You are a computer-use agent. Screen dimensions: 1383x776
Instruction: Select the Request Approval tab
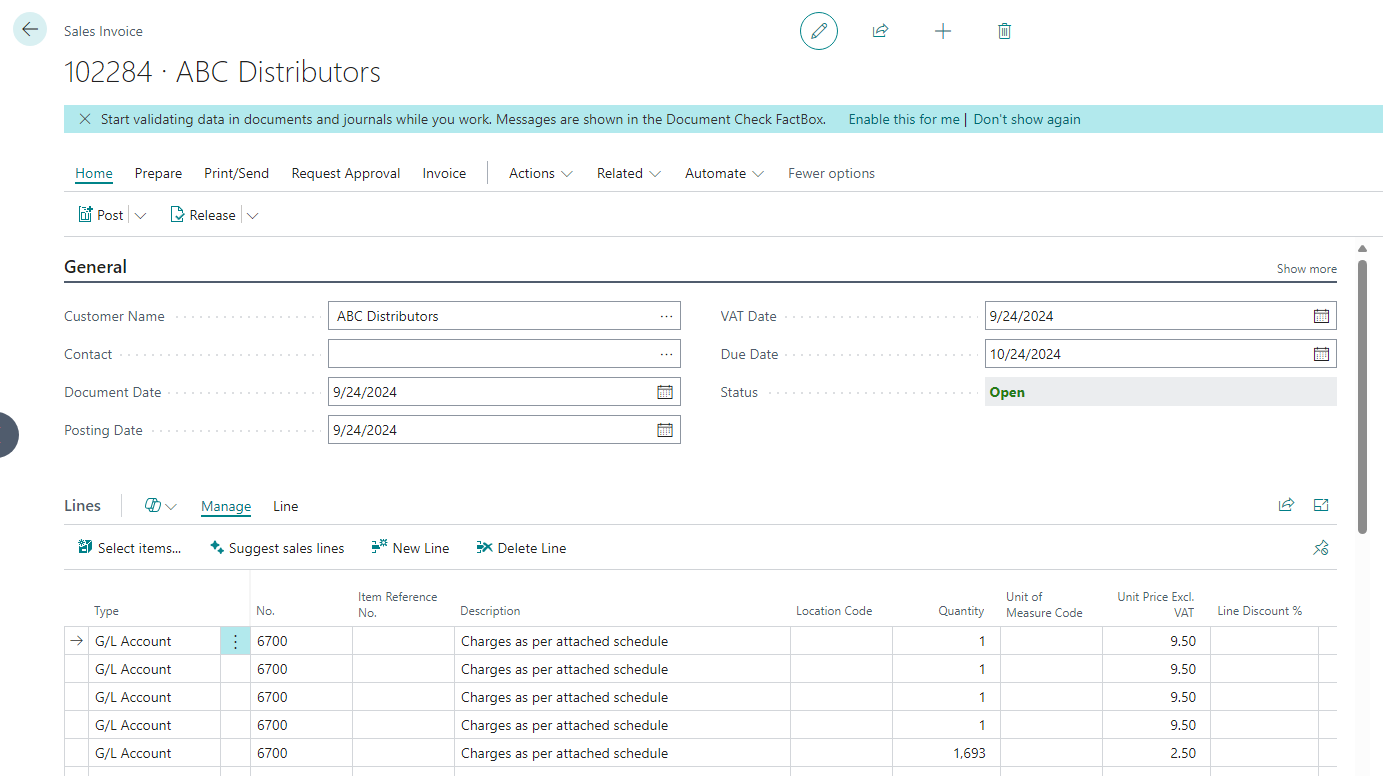pos(346,173)
